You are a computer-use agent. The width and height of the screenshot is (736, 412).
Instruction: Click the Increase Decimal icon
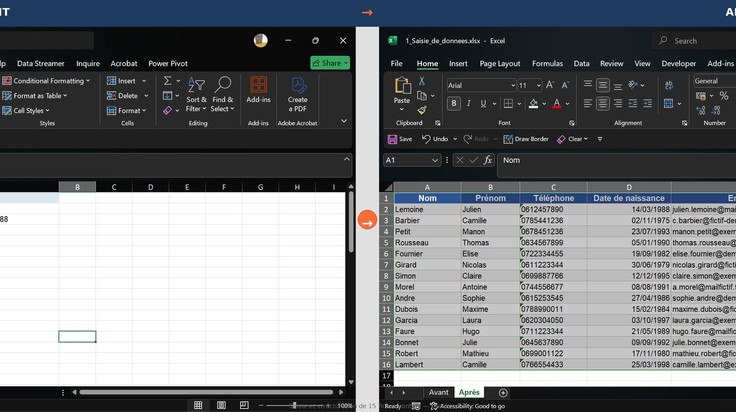coord(701,110)
